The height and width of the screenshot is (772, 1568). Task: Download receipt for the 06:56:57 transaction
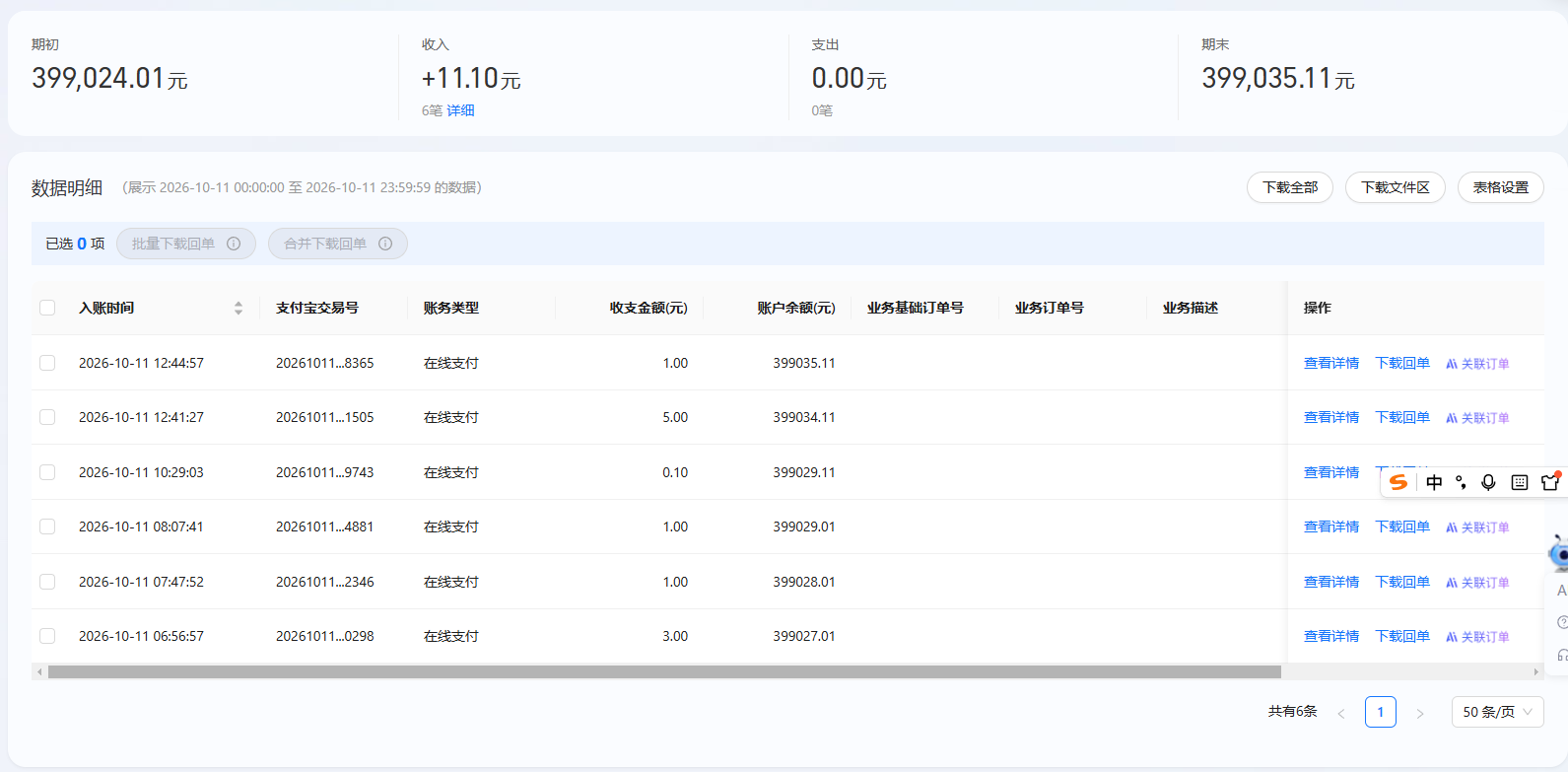pos(1402,636)
